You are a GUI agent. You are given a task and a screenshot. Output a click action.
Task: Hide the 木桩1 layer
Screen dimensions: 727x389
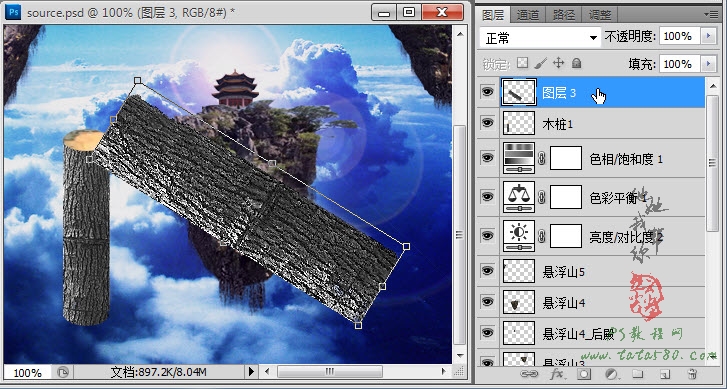[x=487, y=122]
